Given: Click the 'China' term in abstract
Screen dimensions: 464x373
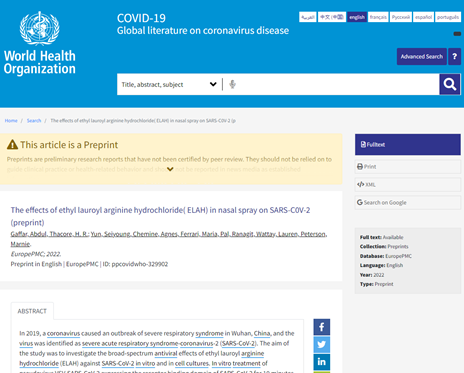Looking at the screenshot, I should tap(262, 333).
